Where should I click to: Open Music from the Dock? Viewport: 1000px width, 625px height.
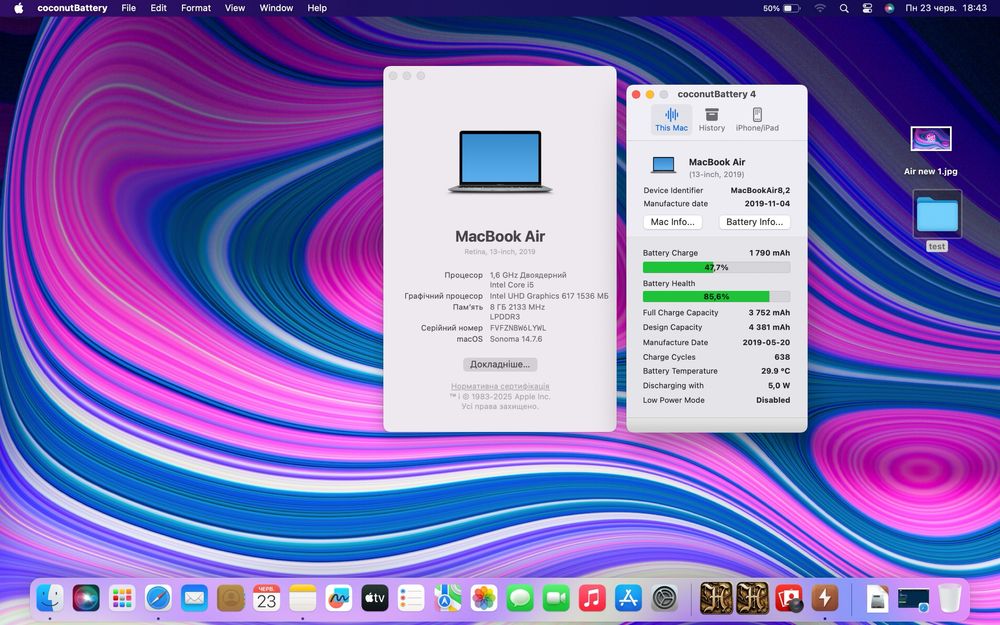592,598
